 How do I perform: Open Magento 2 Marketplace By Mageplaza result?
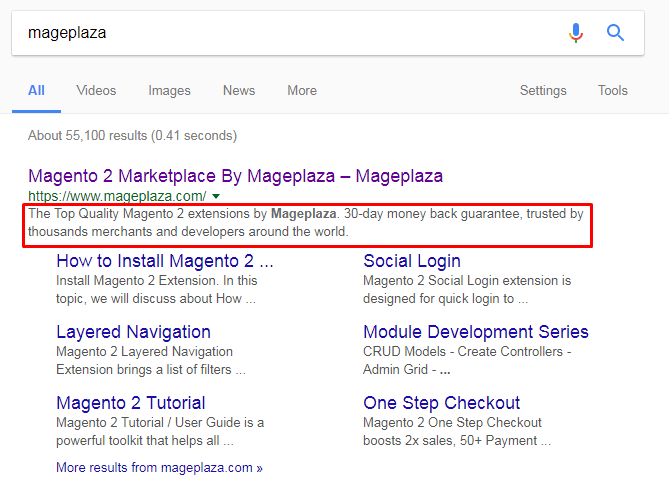(x=236, y=176)
